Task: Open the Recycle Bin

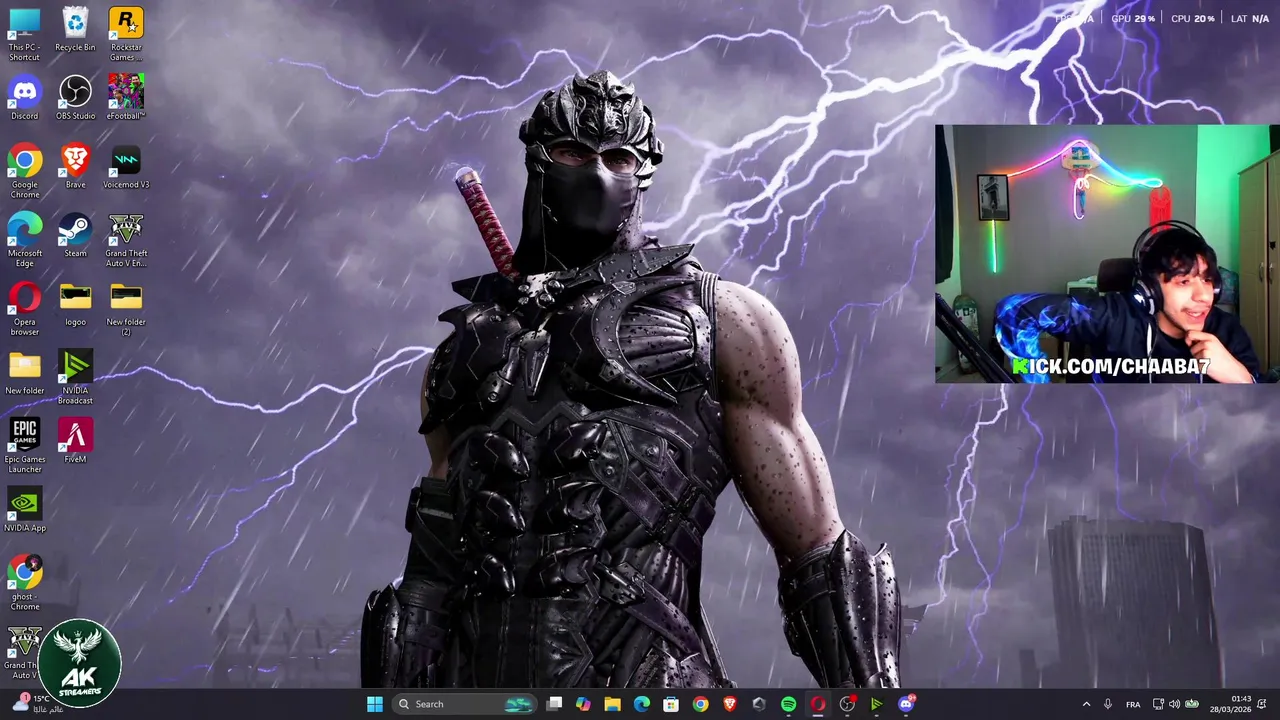Action: point(75,29)
